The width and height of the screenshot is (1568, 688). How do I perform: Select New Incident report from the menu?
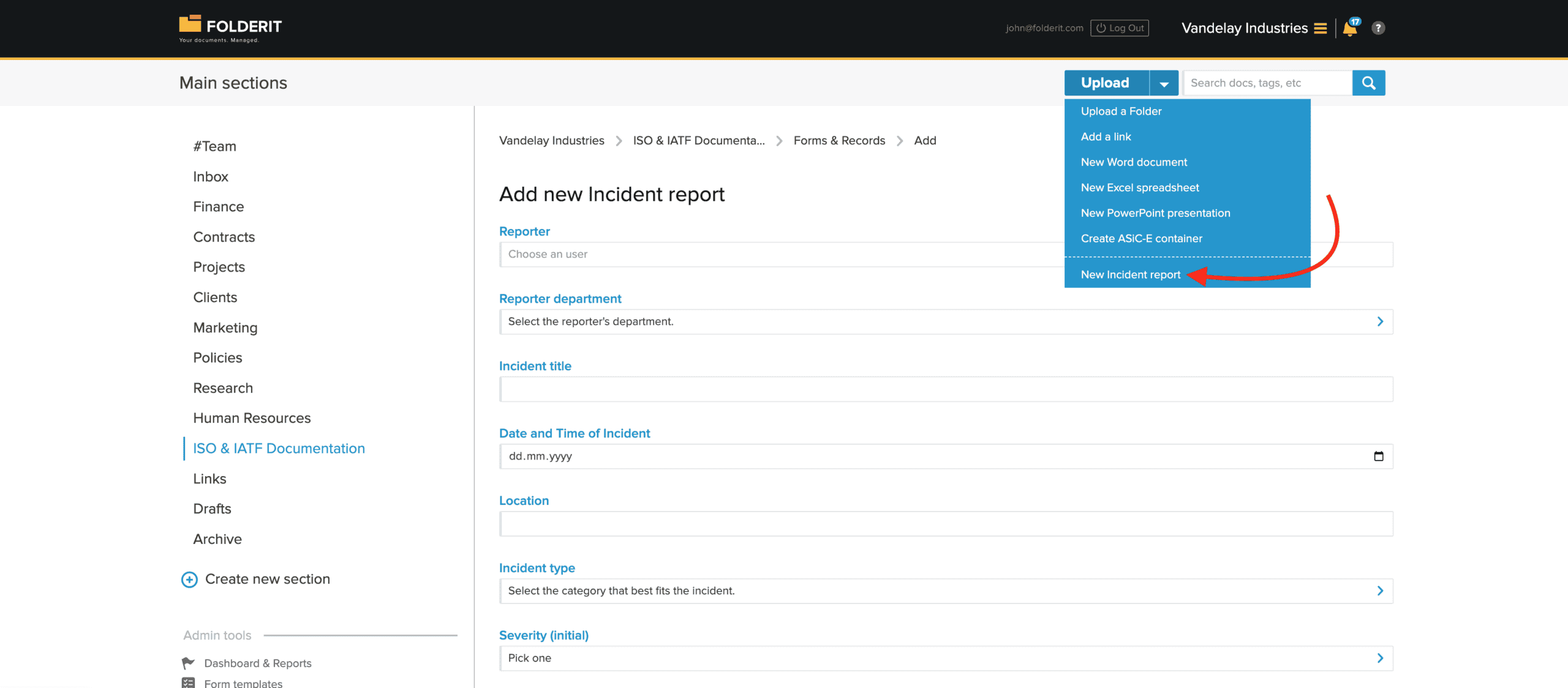coord(1130,274)
